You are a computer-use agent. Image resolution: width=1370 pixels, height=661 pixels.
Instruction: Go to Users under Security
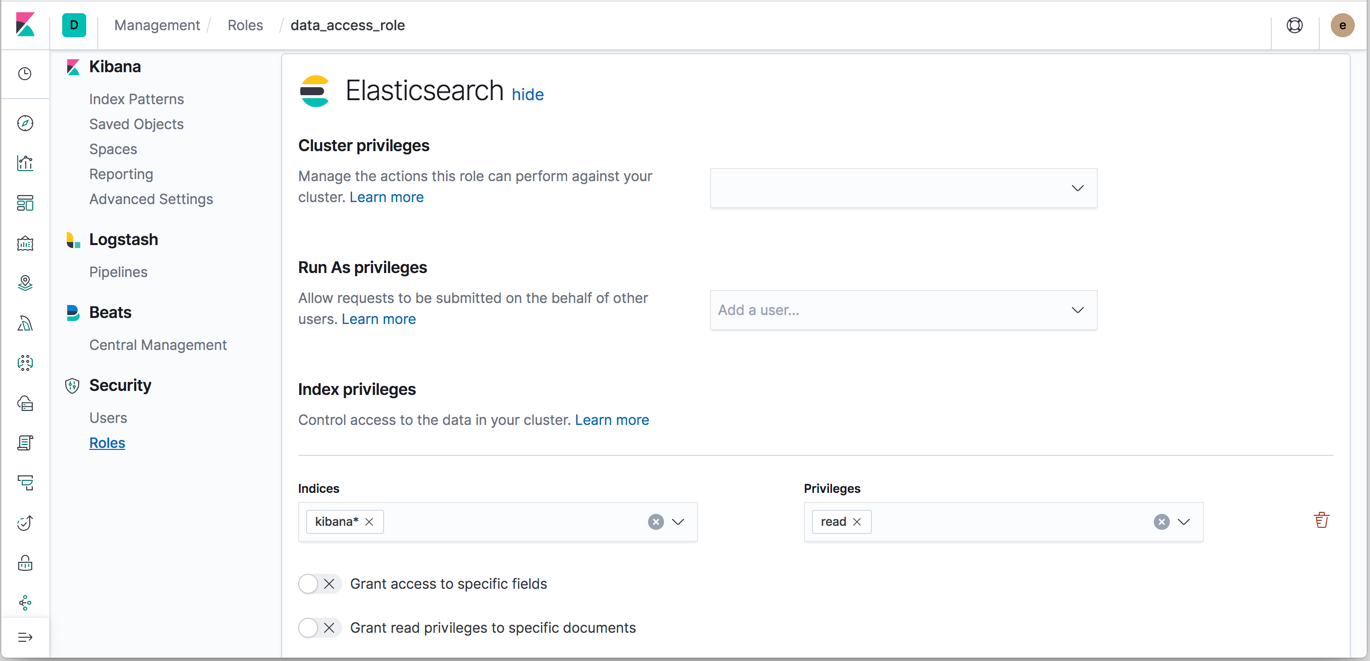pyautogui.click(x=108, y=418)
